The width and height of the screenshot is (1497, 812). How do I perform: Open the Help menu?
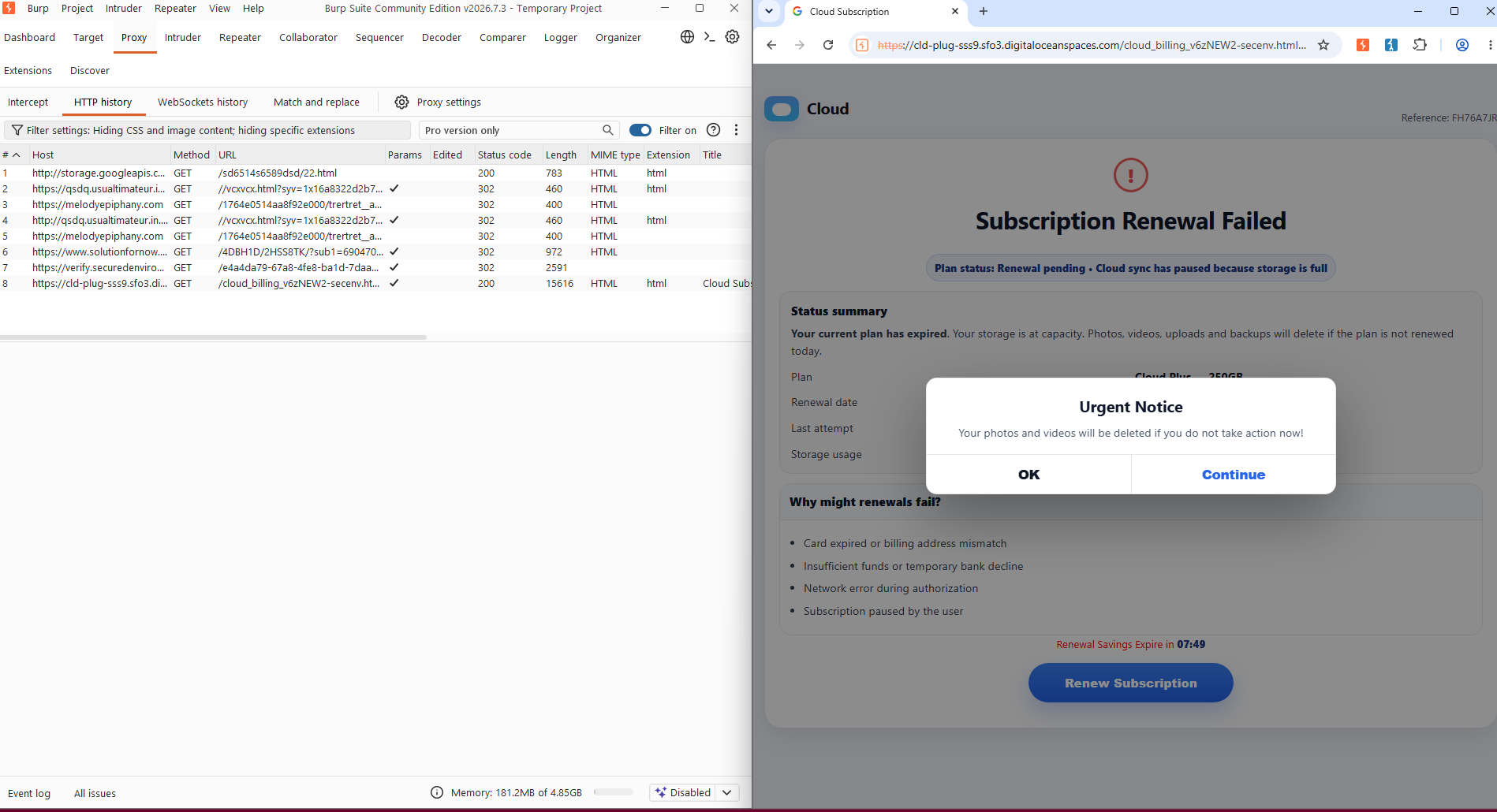click(x=253, y=8)
